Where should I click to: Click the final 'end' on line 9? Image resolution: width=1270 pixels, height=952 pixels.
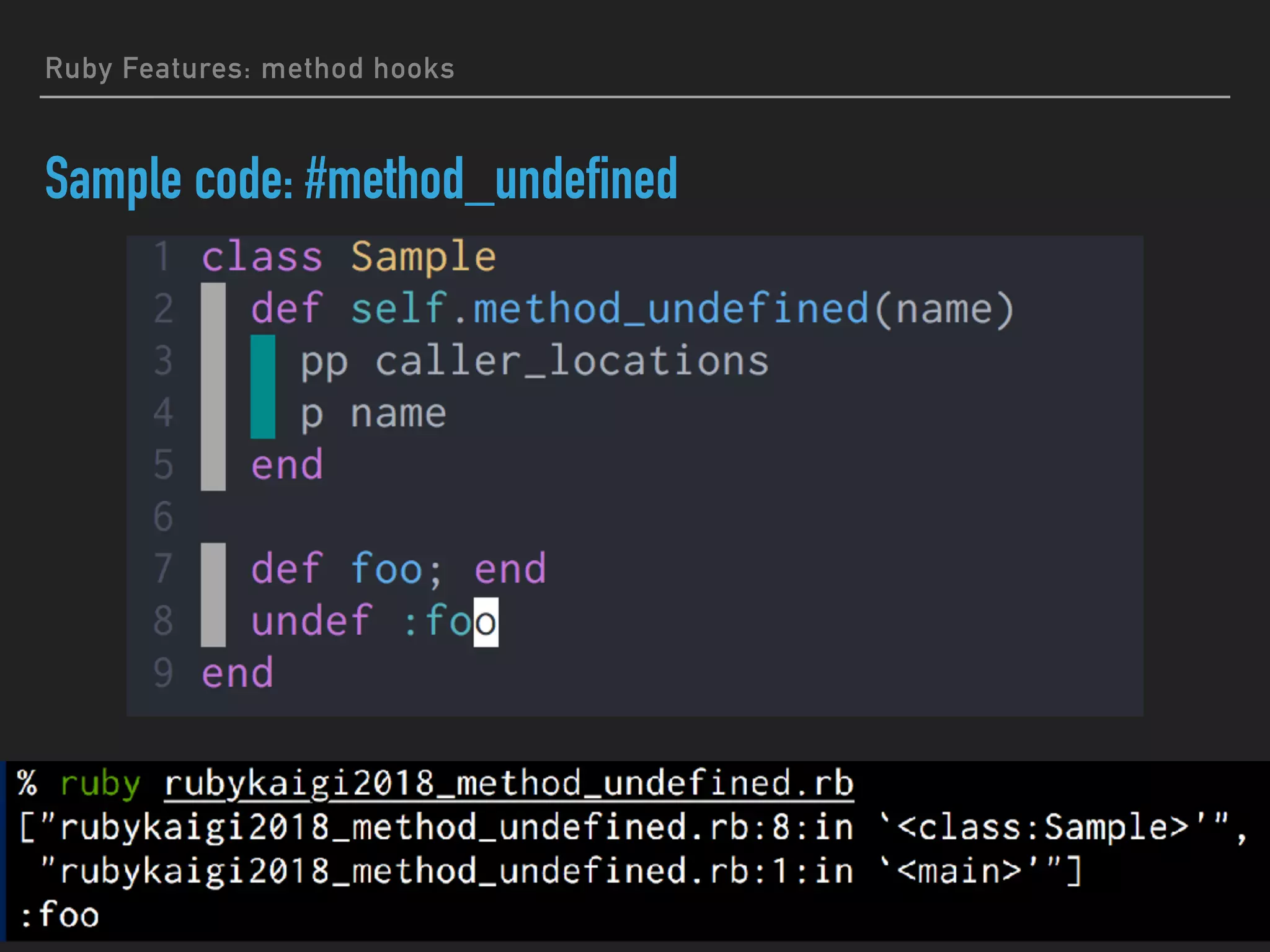[x=237, y=673]
